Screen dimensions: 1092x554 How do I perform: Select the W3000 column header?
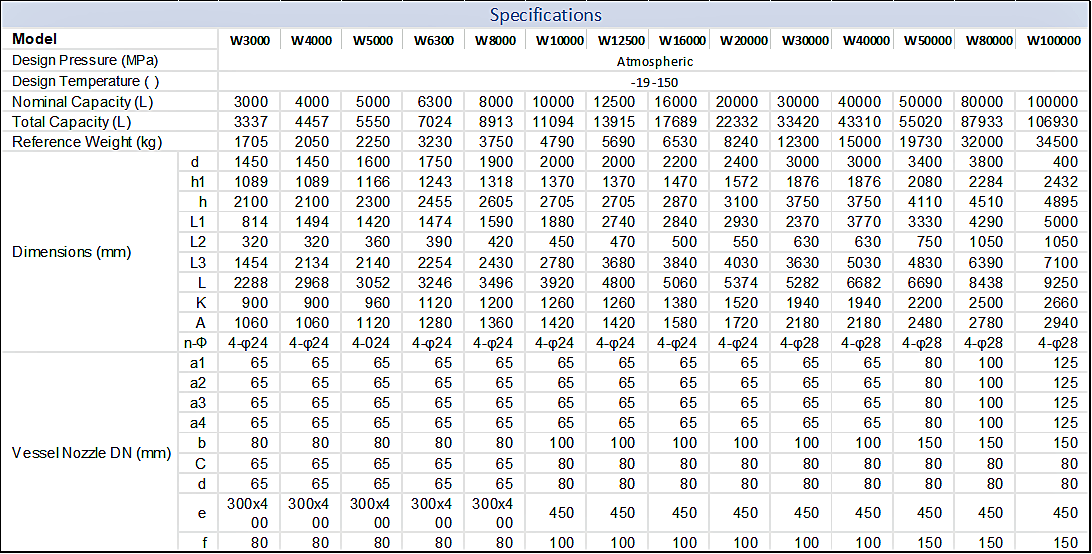(x=250, y=40)
